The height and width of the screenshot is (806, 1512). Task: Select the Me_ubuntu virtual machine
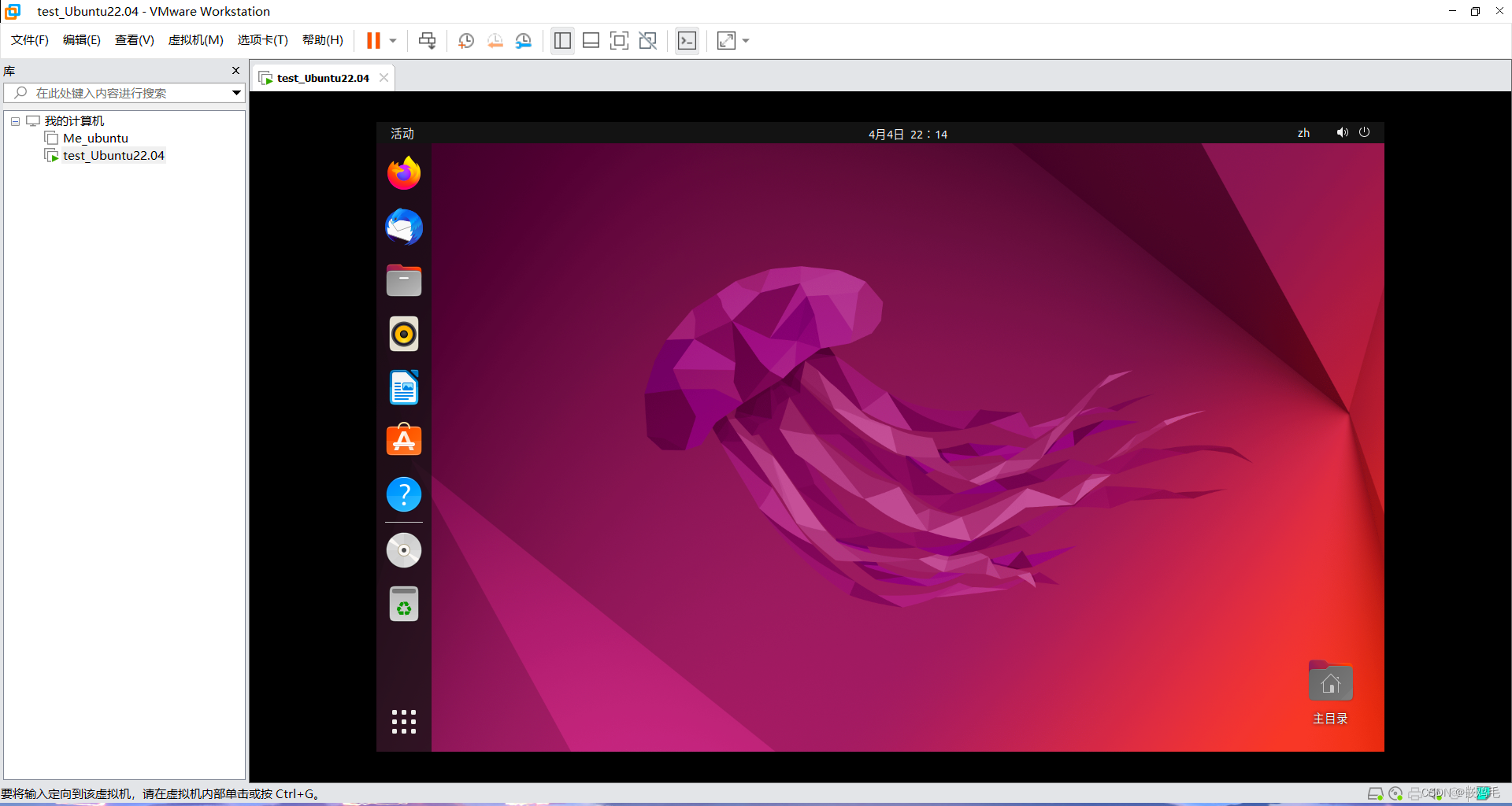coord(95,138)
